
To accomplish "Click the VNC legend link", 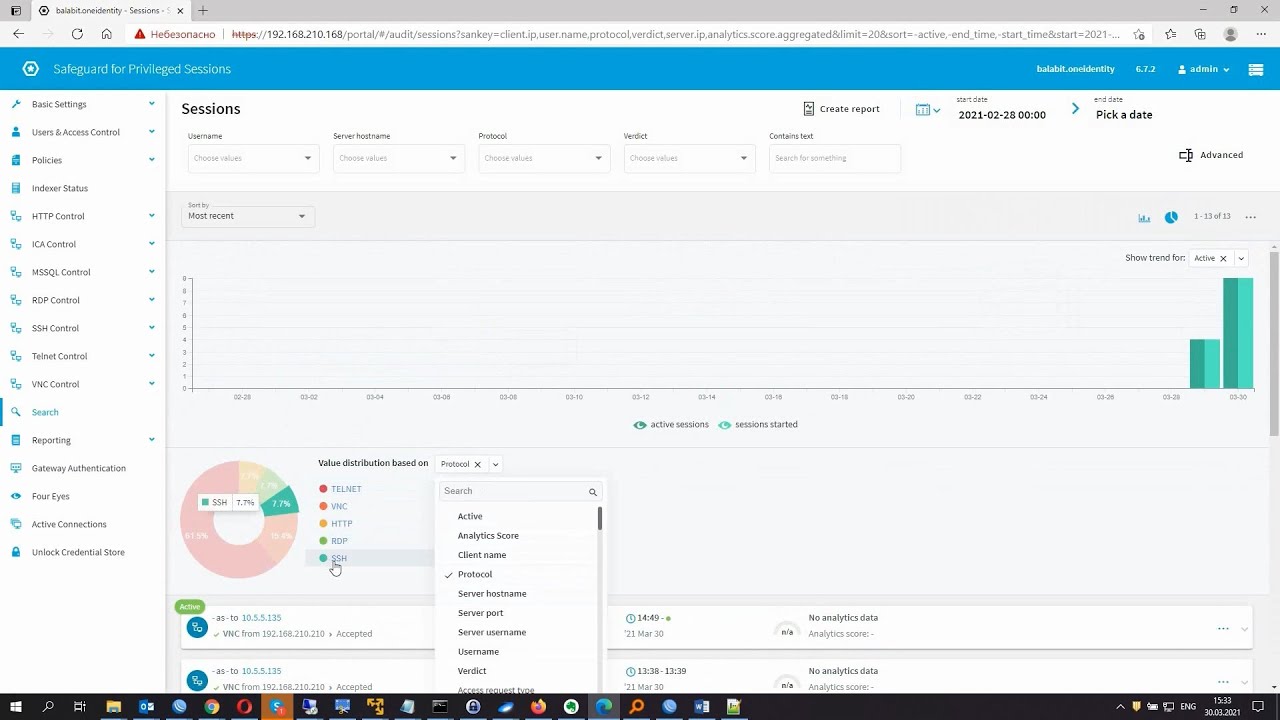I will [339, 506].
